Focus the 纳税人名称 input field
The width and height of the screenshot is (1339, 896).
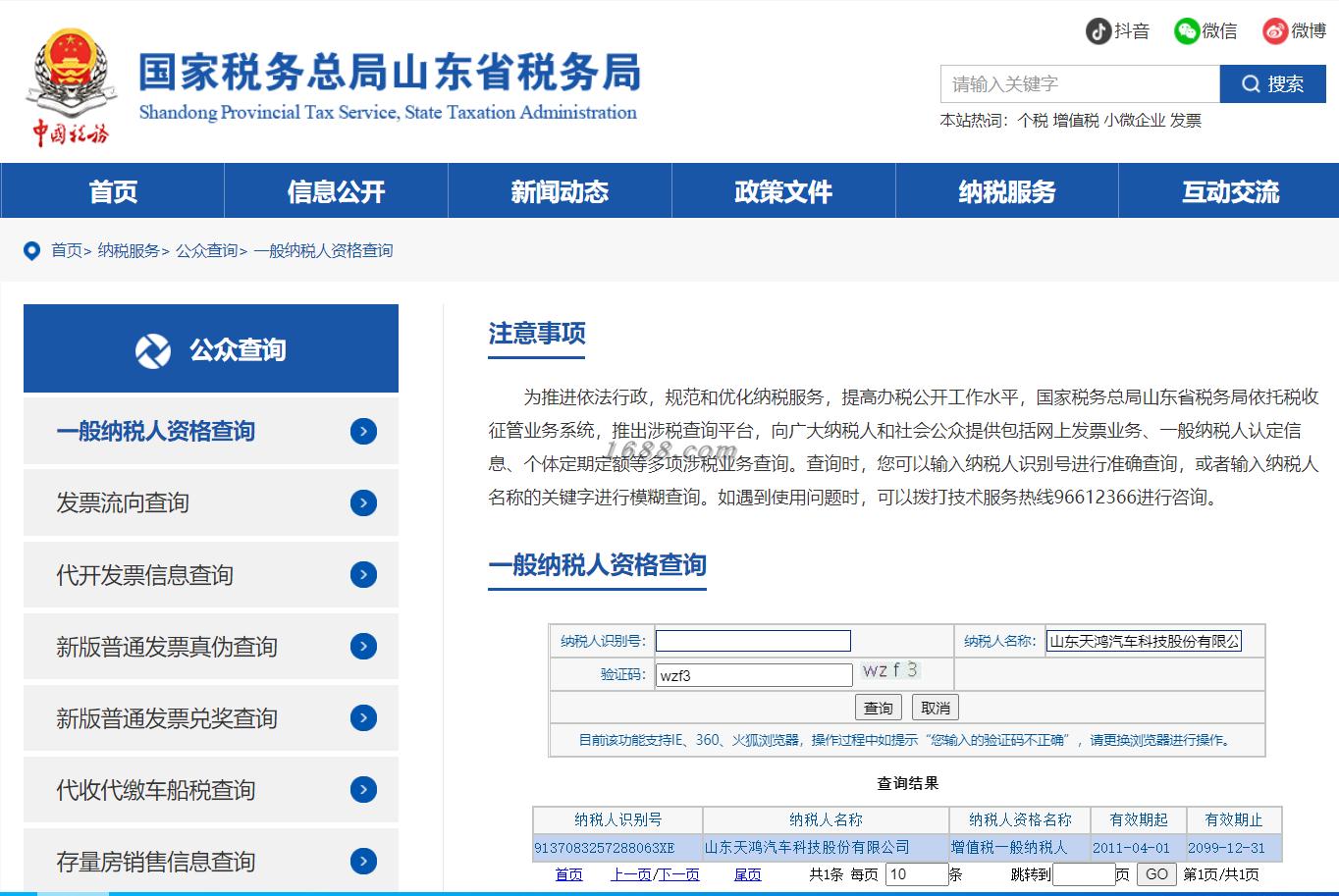coord(1144,641)
